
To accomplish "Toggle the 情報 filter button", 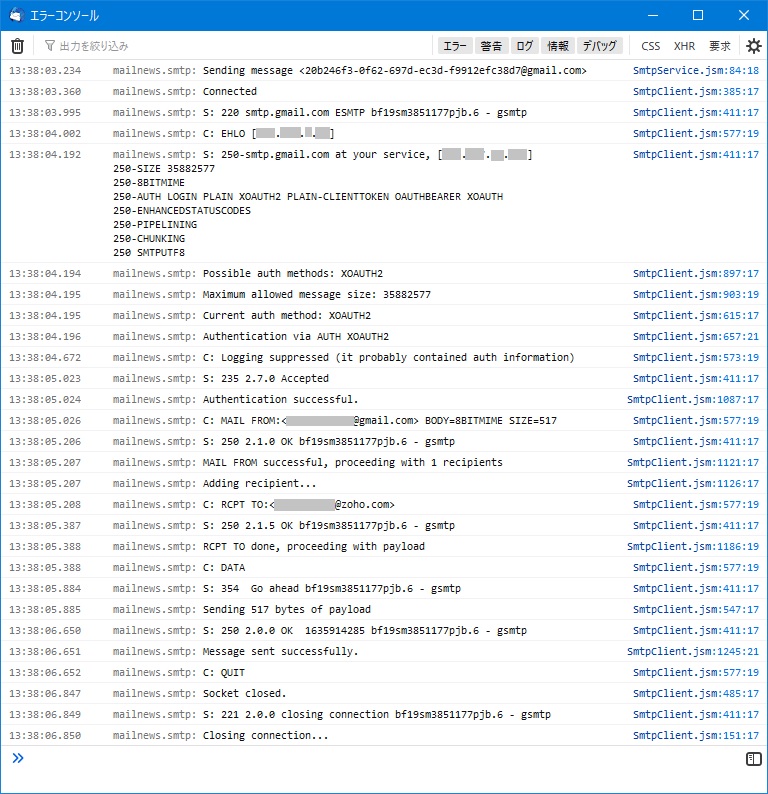I will (x=557, y=46).
